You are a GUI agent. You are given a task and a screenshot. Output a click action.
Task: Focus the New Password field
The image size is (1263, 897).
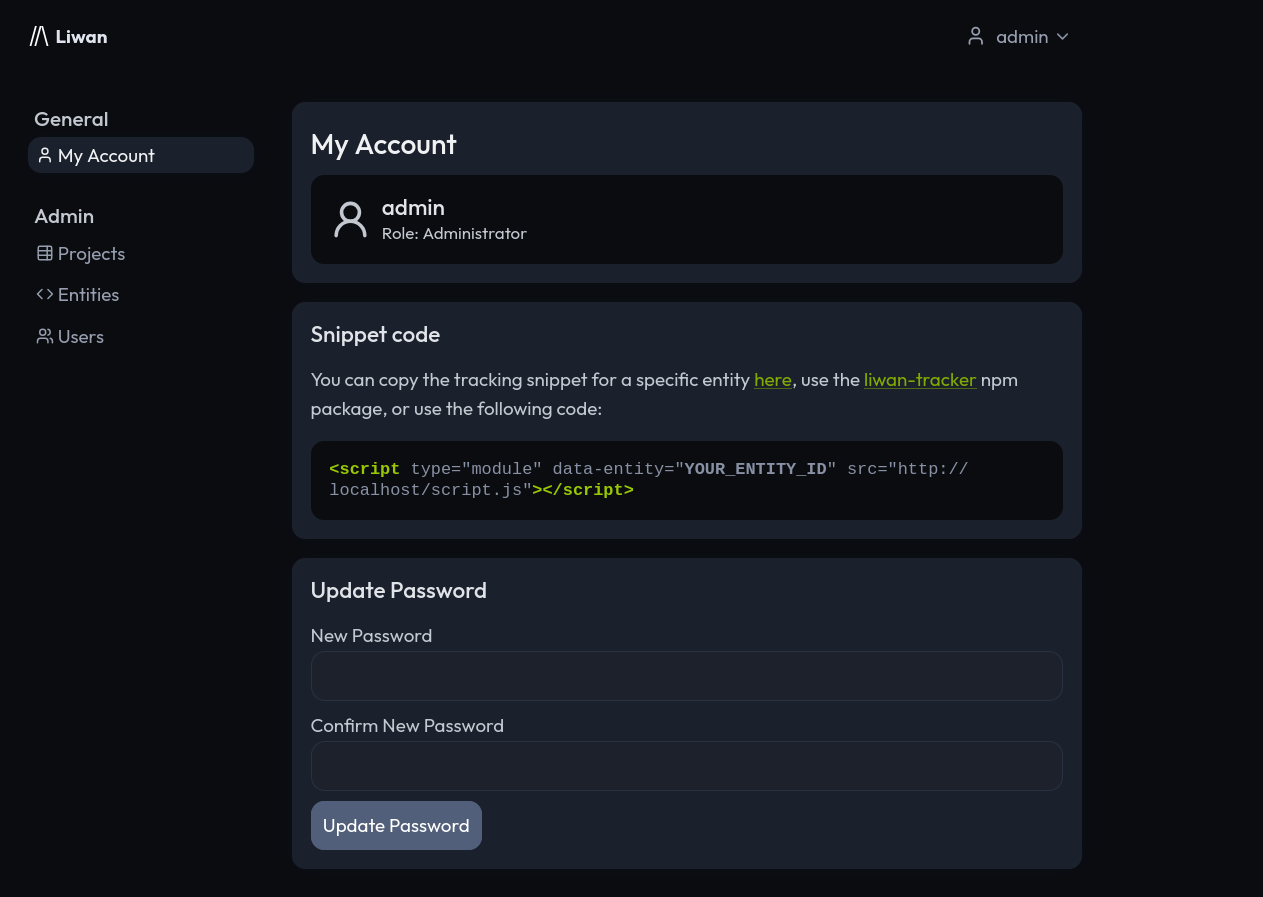coord(687,676)
